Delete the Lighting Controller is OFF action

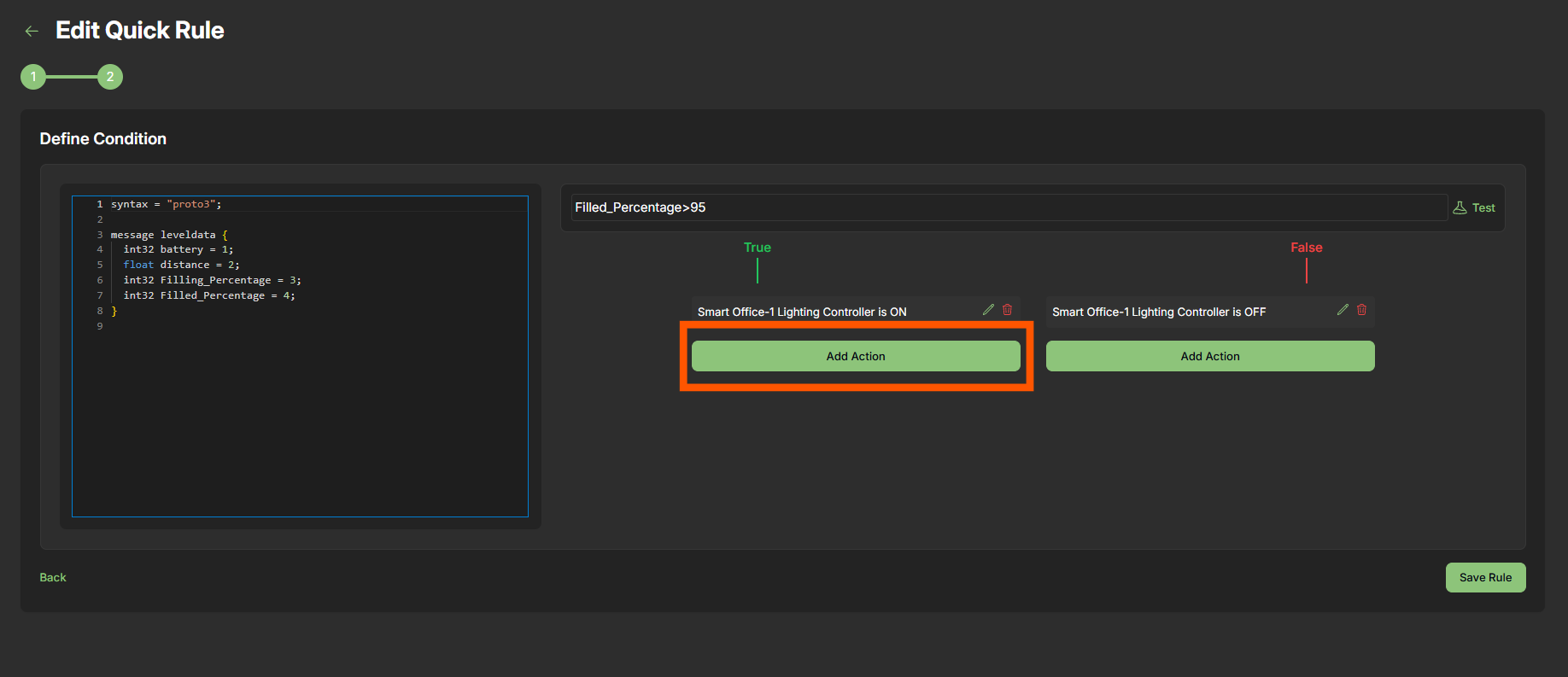tap(1362, 310)
